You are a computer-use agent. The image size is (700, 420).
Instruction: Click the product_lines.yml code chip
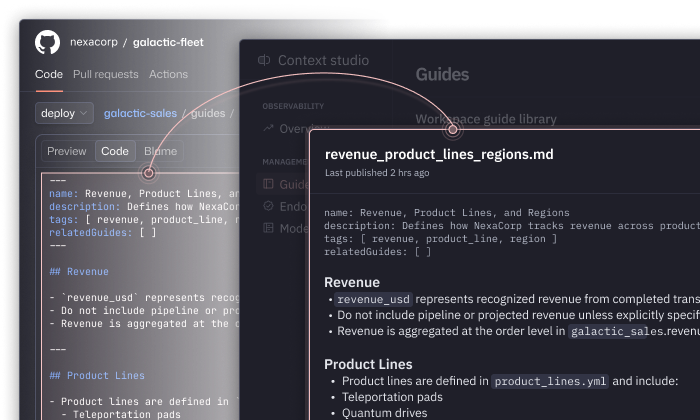click(550, 381)
